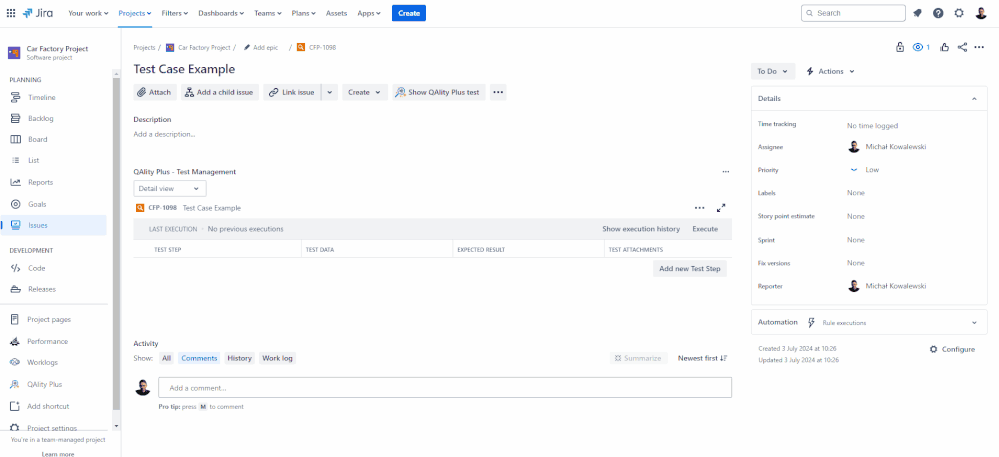Click Add new Test Step
The height and width of the screenshot is (457, 999).
690,269
